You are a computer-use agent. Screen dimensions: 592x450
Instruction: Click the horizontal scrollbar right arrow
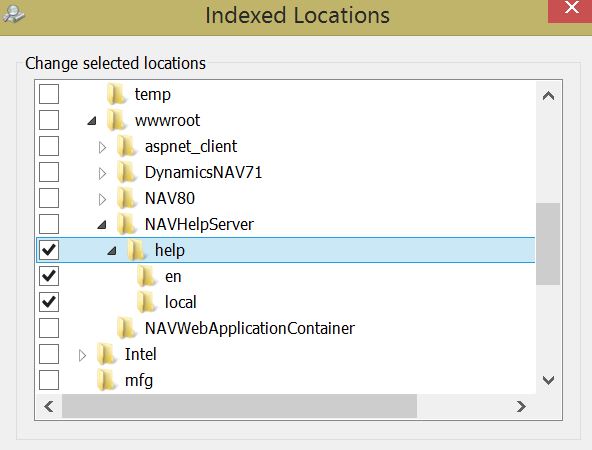(521, 407)
